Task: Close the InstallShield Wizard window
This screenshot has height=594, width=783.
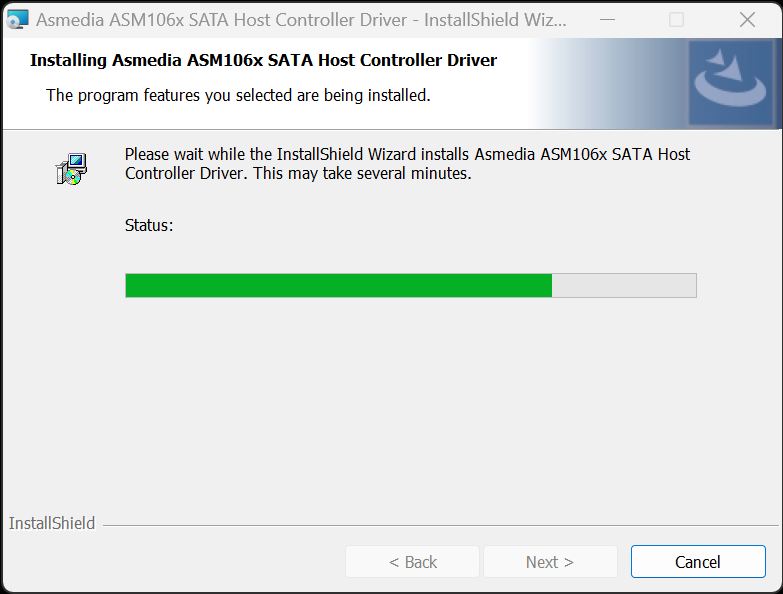Action: [x=747, y=20]
